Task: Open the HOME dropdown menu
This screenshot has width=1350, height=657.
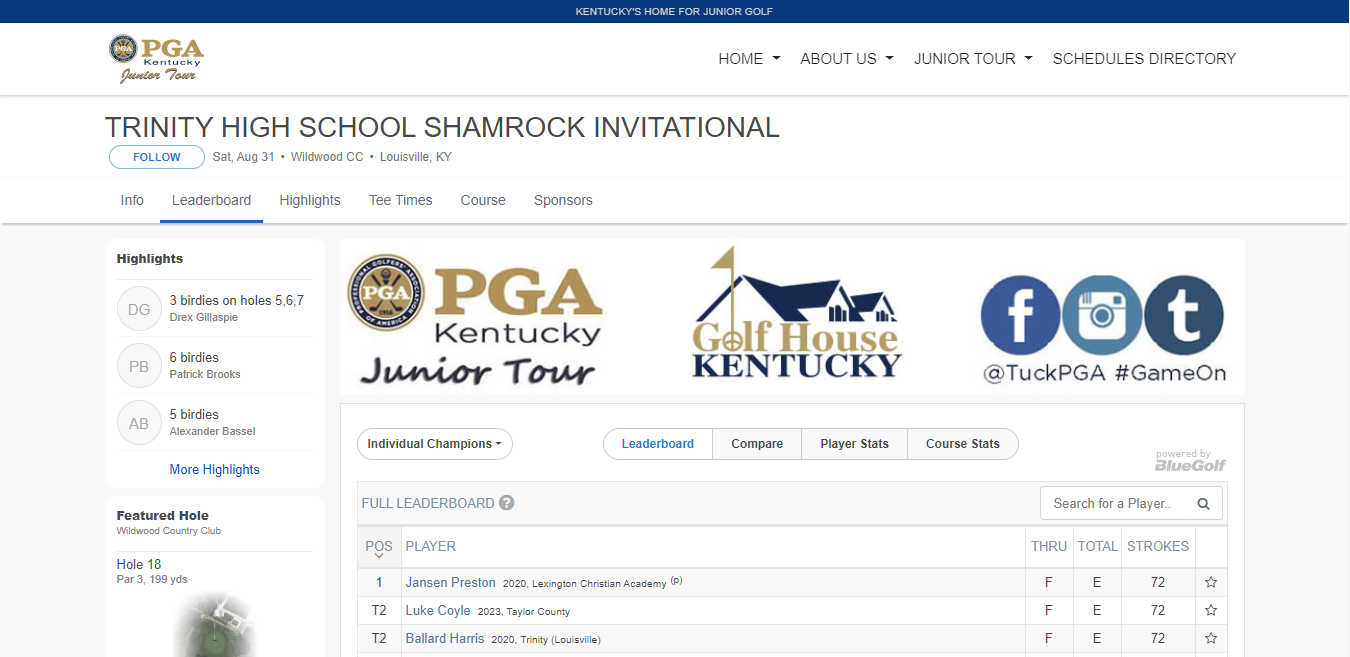Action: pos(749,59)
